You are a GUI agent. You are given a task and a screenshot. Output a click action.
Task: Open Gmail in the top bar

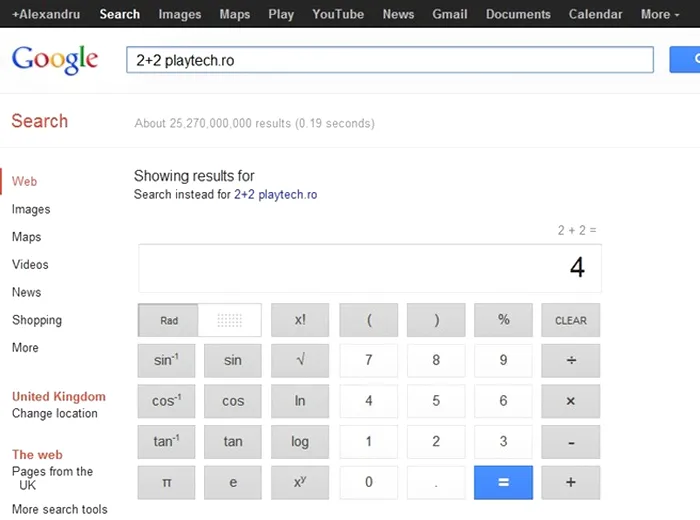pos(450,14)
